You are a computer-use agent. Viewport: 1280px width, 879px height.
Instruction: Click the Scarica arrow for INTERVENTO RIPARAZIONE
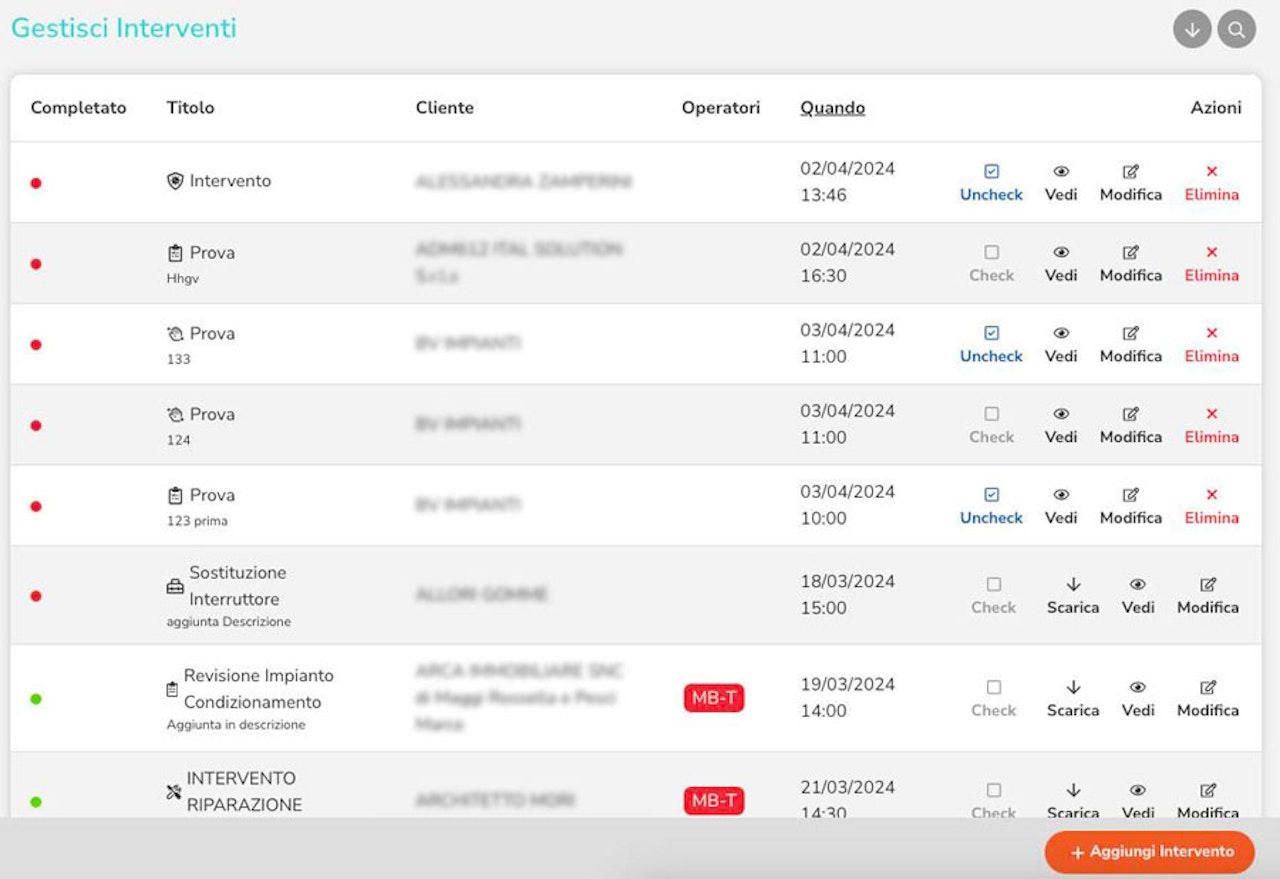[1073, 791]
